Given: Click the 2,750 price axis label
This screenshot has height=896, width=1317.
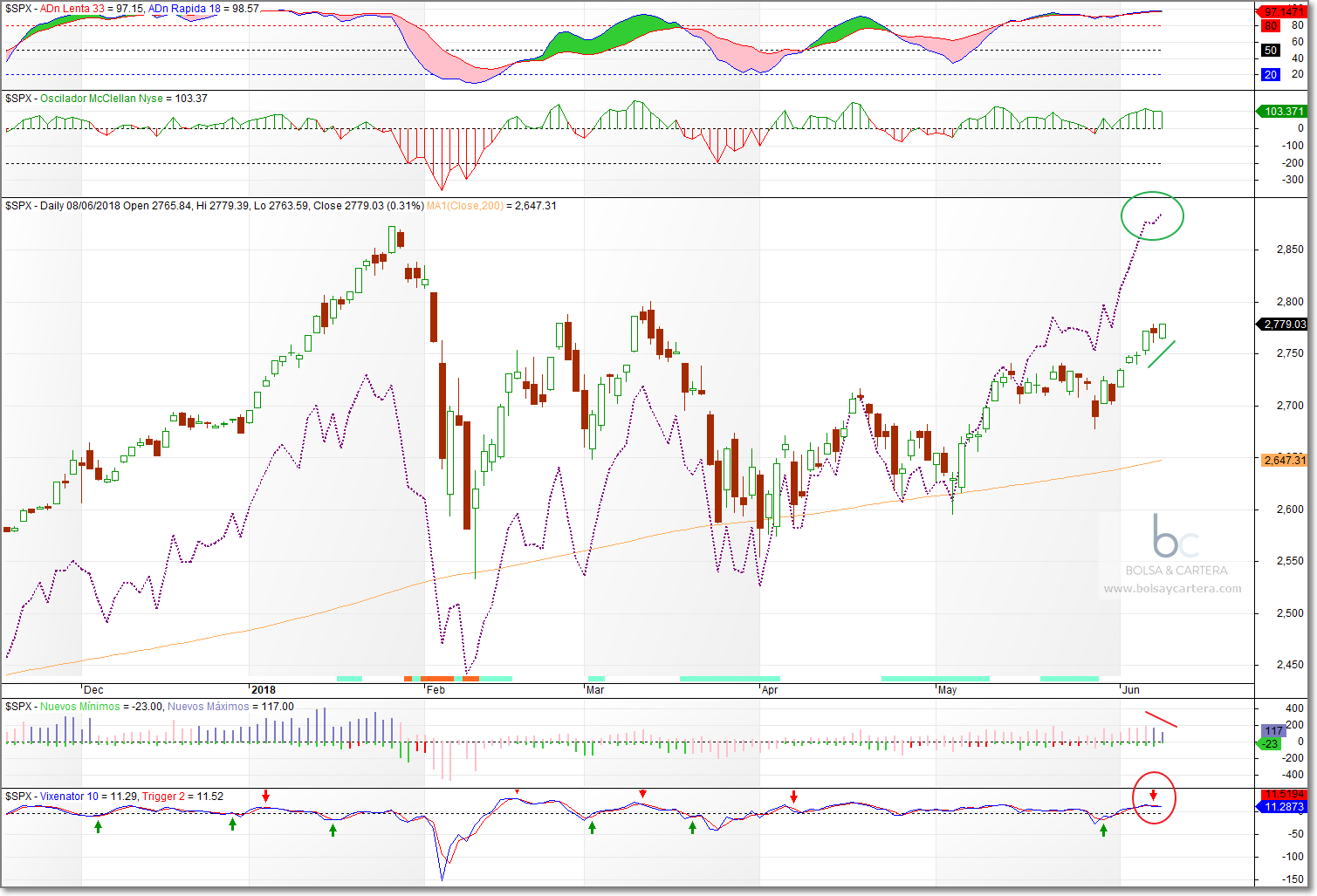Looking at the screenshot, I should pyautogui.click(x=1290, y=353).
